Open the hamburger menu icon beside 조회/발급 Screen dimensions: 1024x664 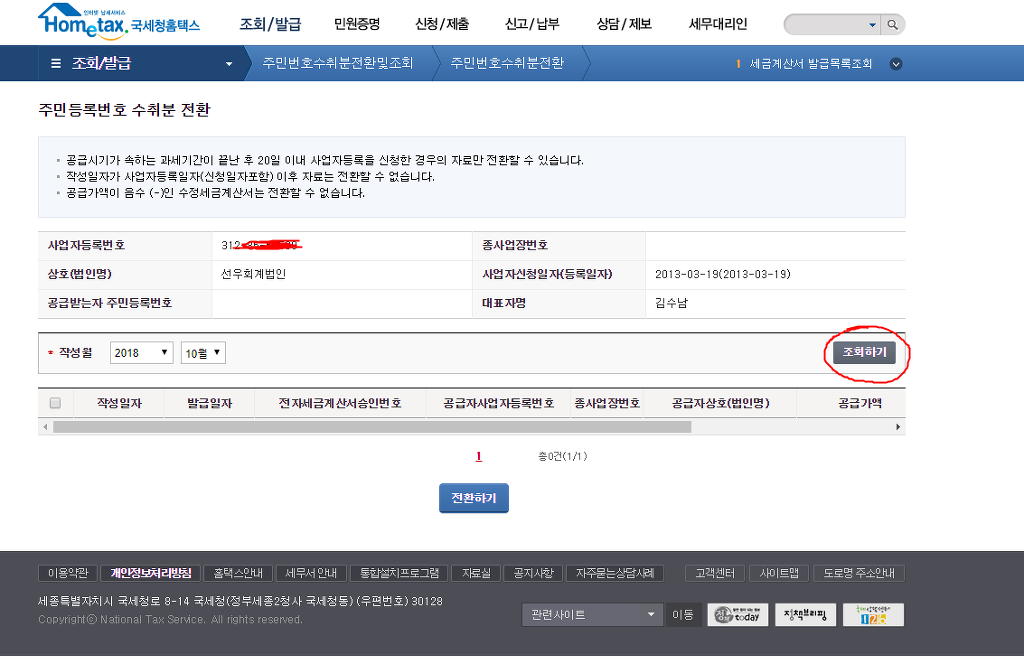click(56, 63)
